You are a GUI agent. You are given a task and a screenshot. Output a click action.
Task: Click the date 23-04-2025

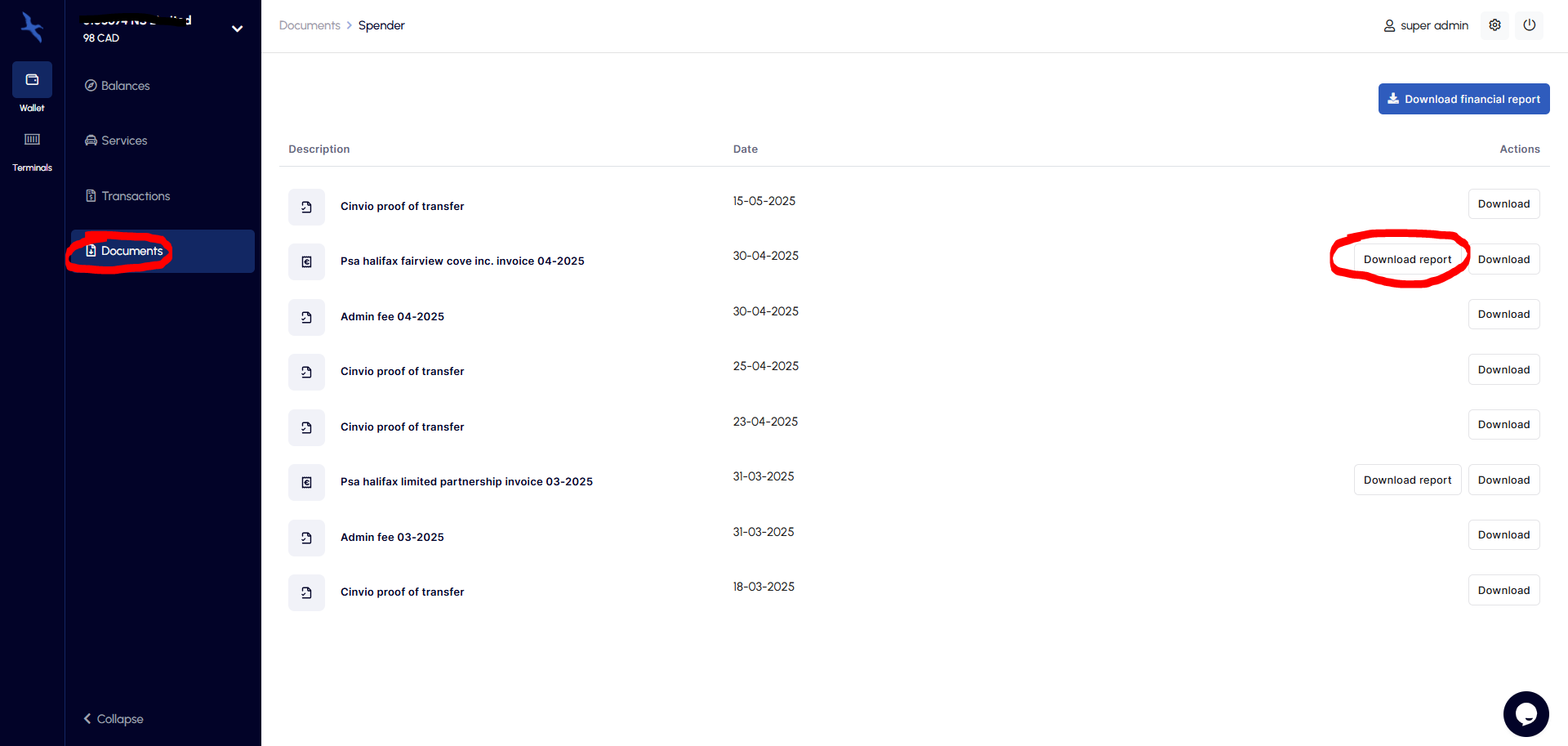[765, 422]
